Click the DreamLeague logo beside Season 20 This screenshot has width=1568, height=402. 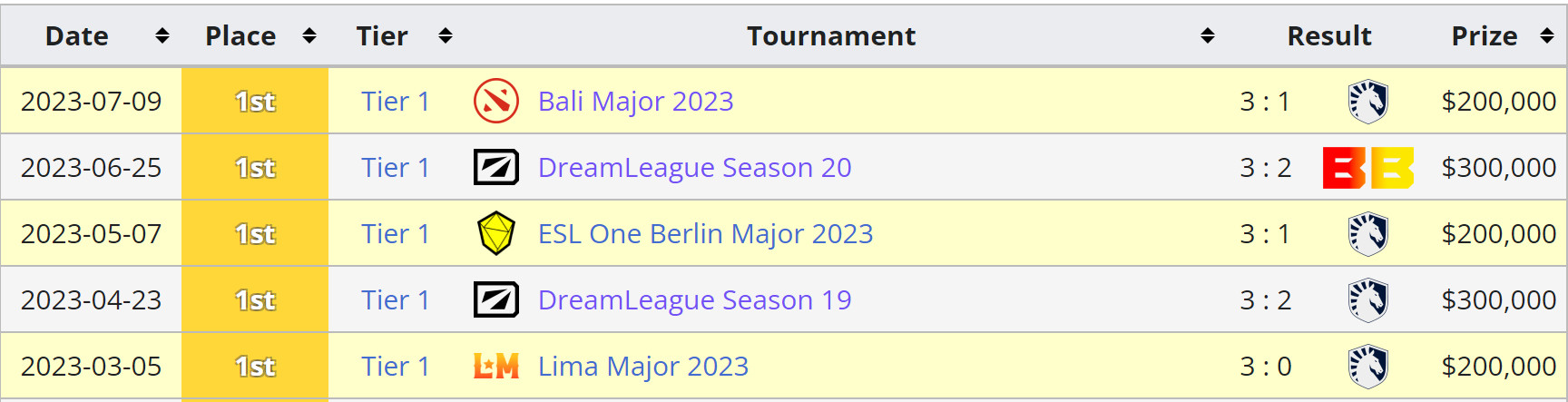pyautogui.click(x=496, y=167)
